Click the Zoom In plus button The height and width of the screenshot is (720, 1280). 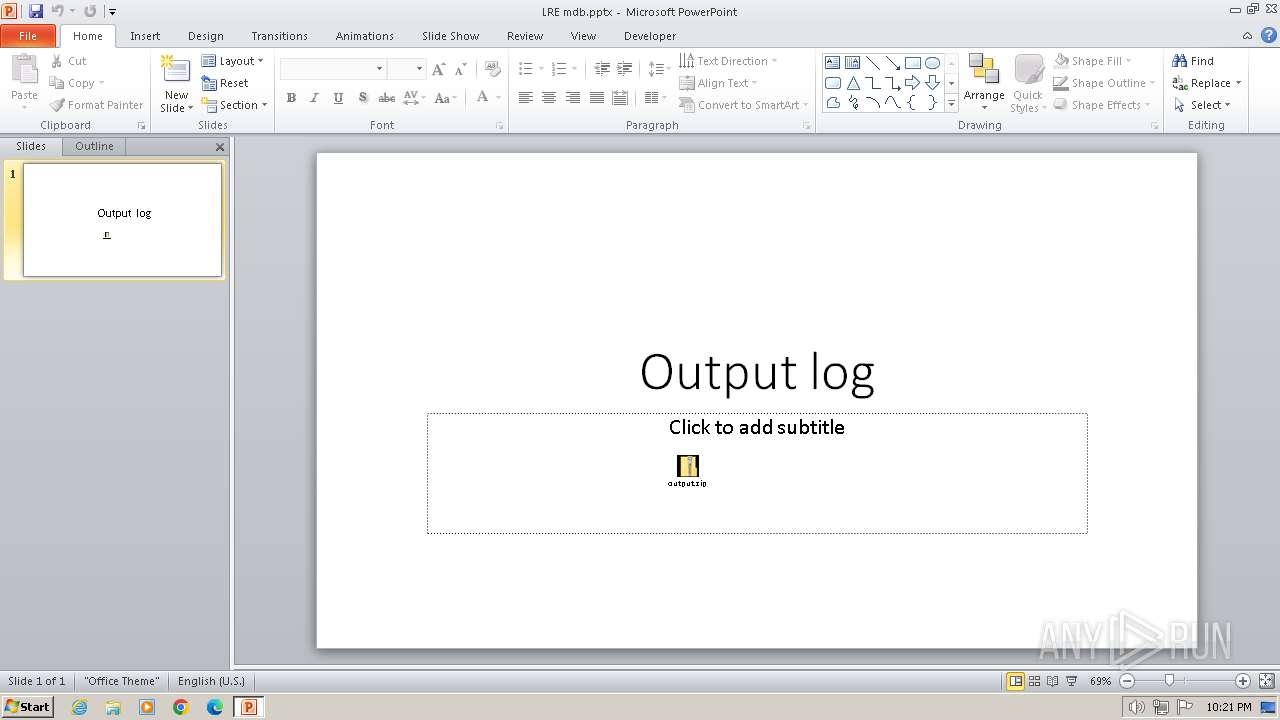pos(1243,681)
